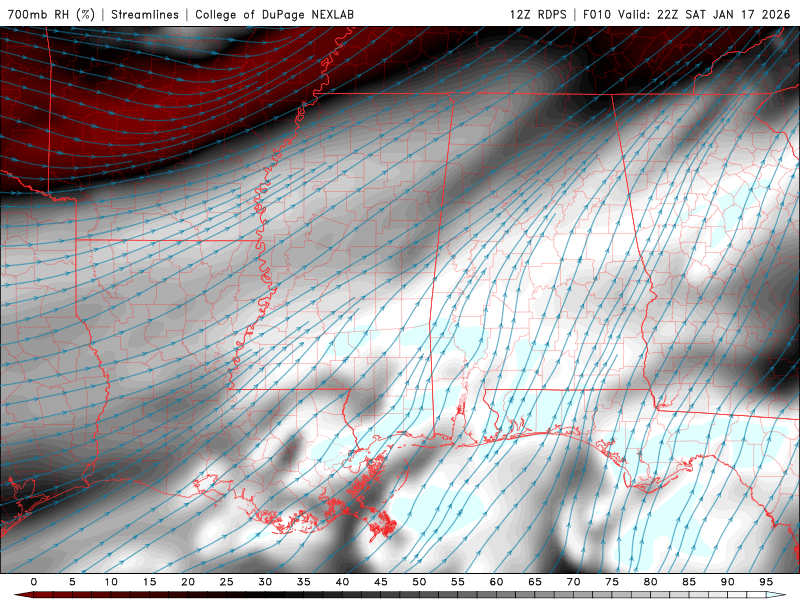Click "Valid: 22Z SAT JAN 17 2026" text
The height and width of the screenshot is (600, 800).
(x=704, y=14)
